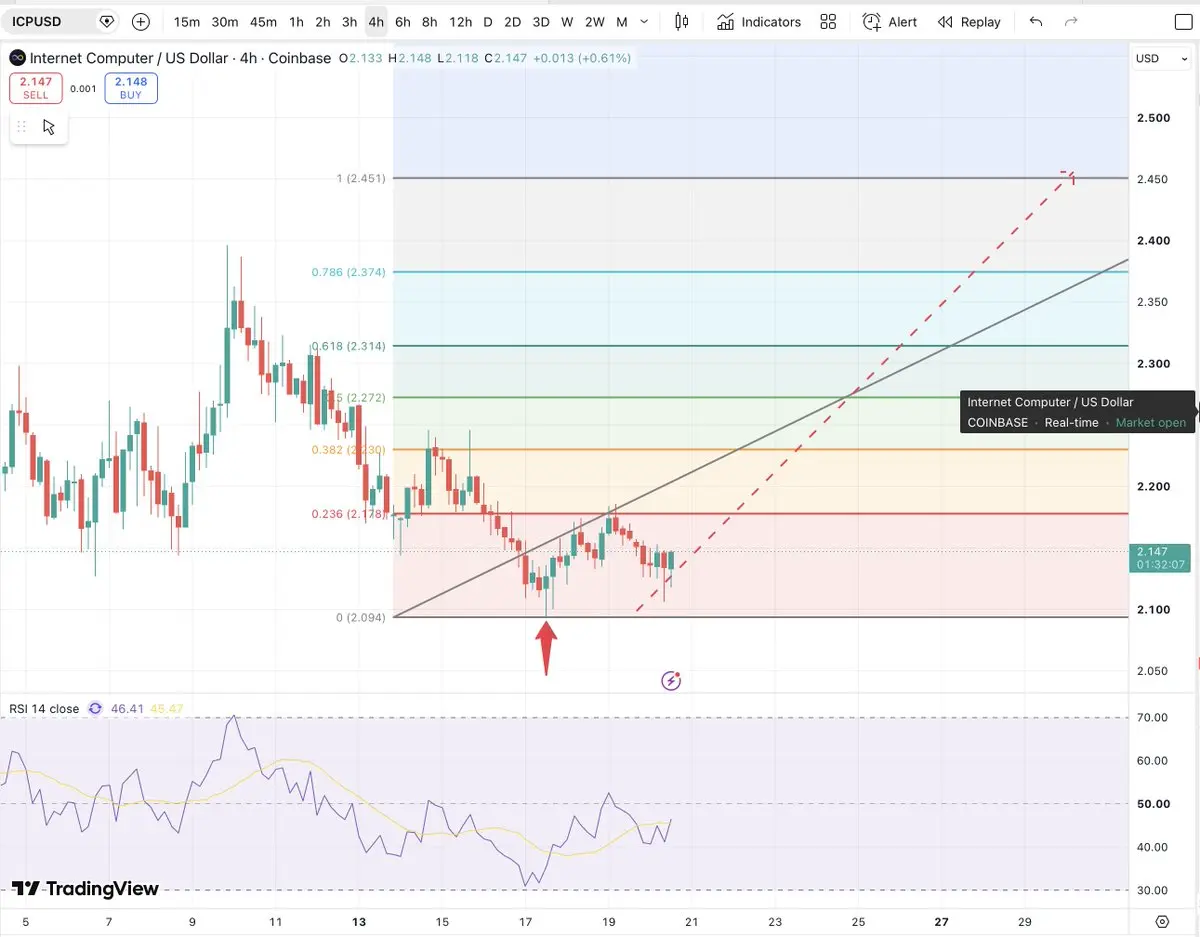This screenshot has height=937, width=1200.
Task: Click the date label 13 on time axis
Action: pos(360,921)
